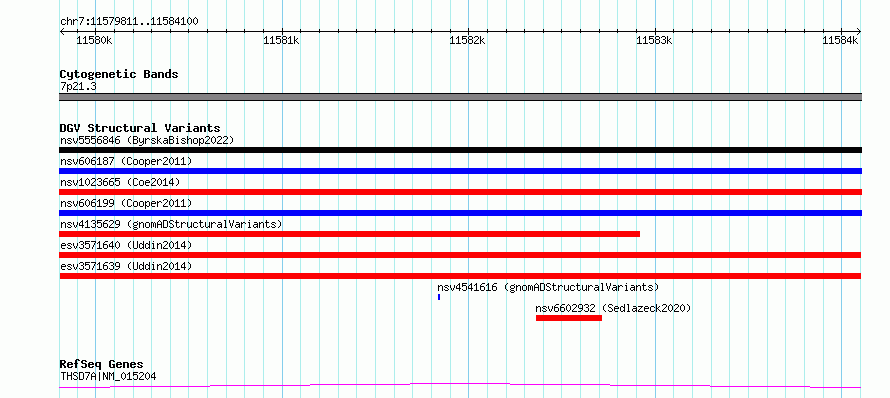Screen dimensions: 890x398
Task: Click the red esv3571639 variant bar
Action: [460, 276]
